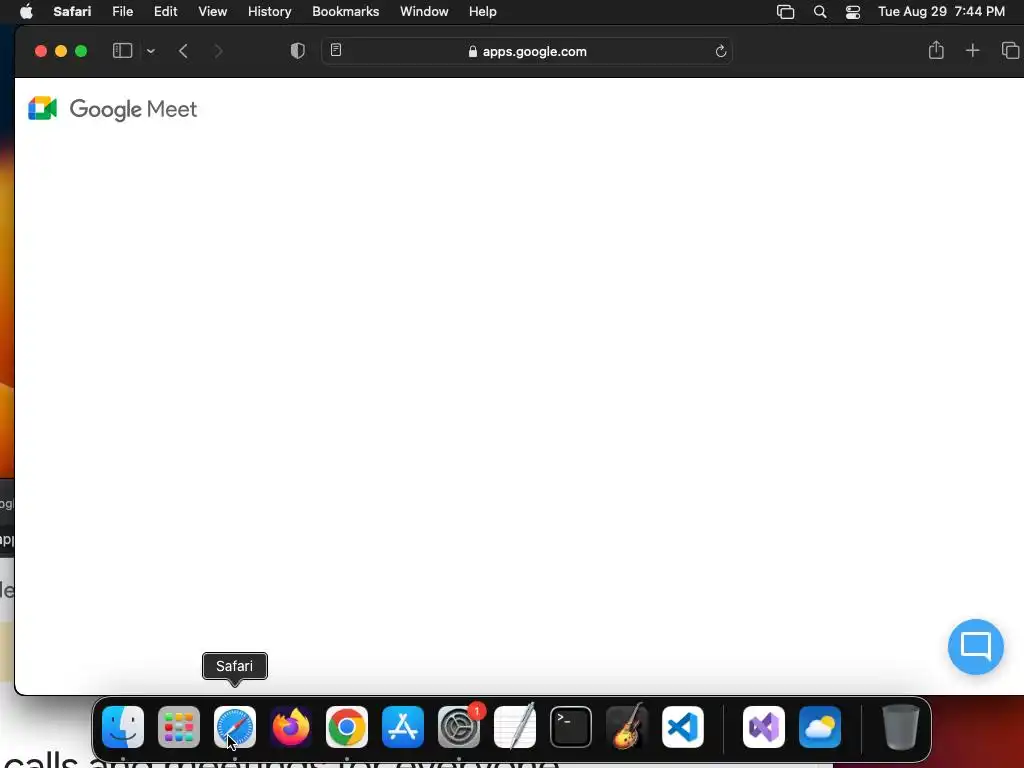Viewport: 1024px width, 768px height.
Task: Open Spotlight search from the menu bar
Action: (820, 12)
